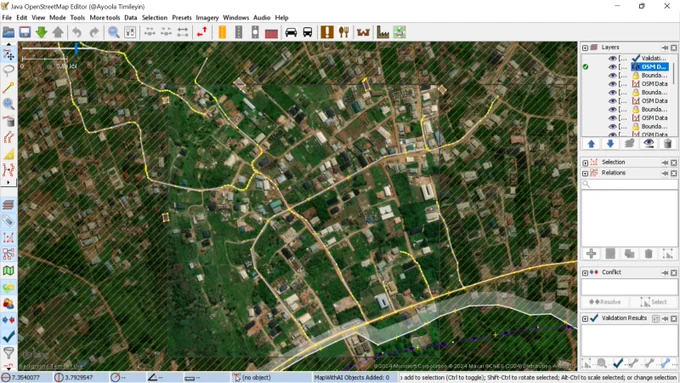Collapse the Conflict panel arrow
Viewport: 680px width, 383px height.
coord(585,273)
